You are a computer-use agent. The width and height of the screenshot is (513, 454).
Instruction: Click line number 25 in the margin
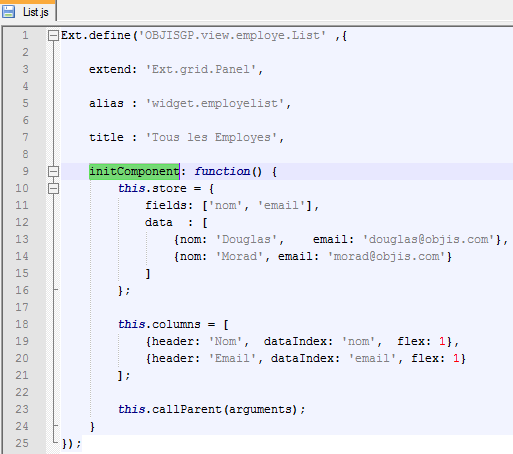pos(22,443)
